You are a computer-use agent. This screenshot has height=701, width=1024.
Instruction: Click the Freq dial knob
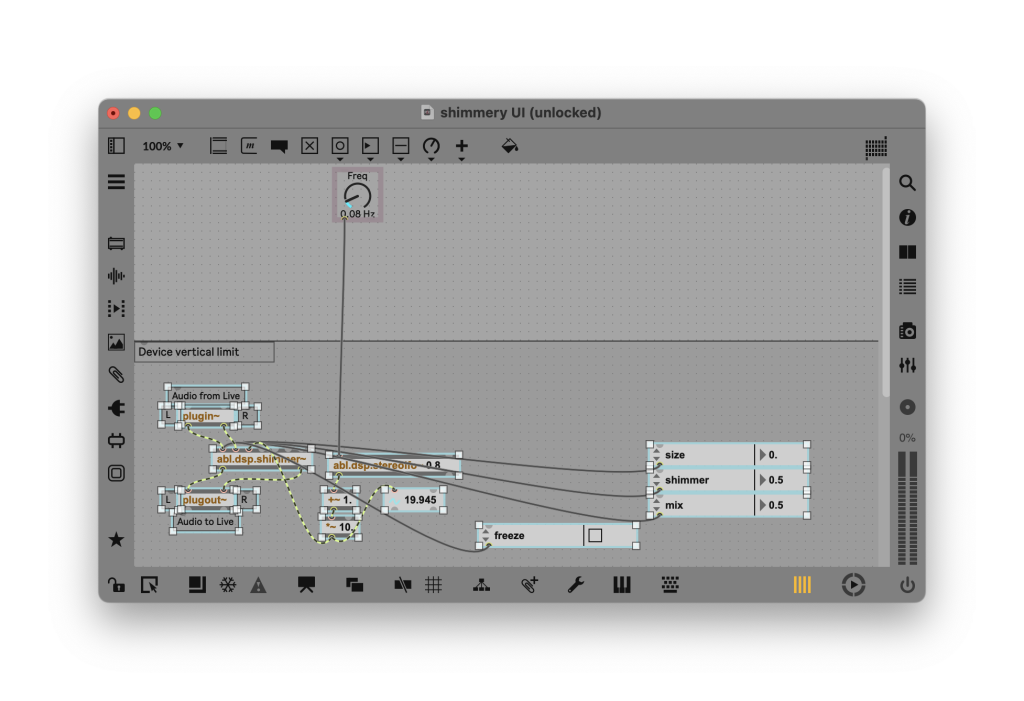pos(357,196)
